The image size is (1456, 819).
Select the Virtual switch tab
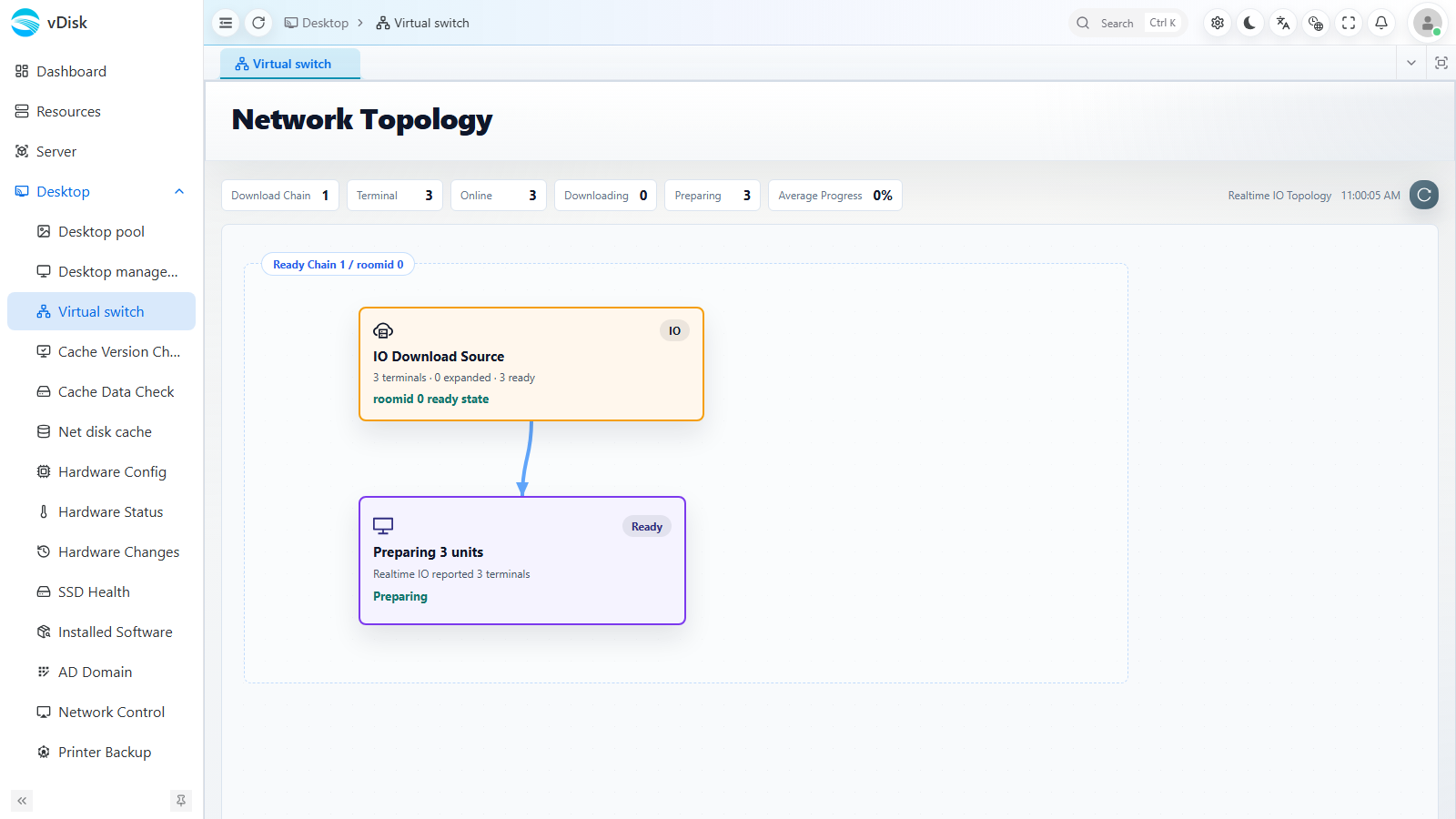point(290,64)
